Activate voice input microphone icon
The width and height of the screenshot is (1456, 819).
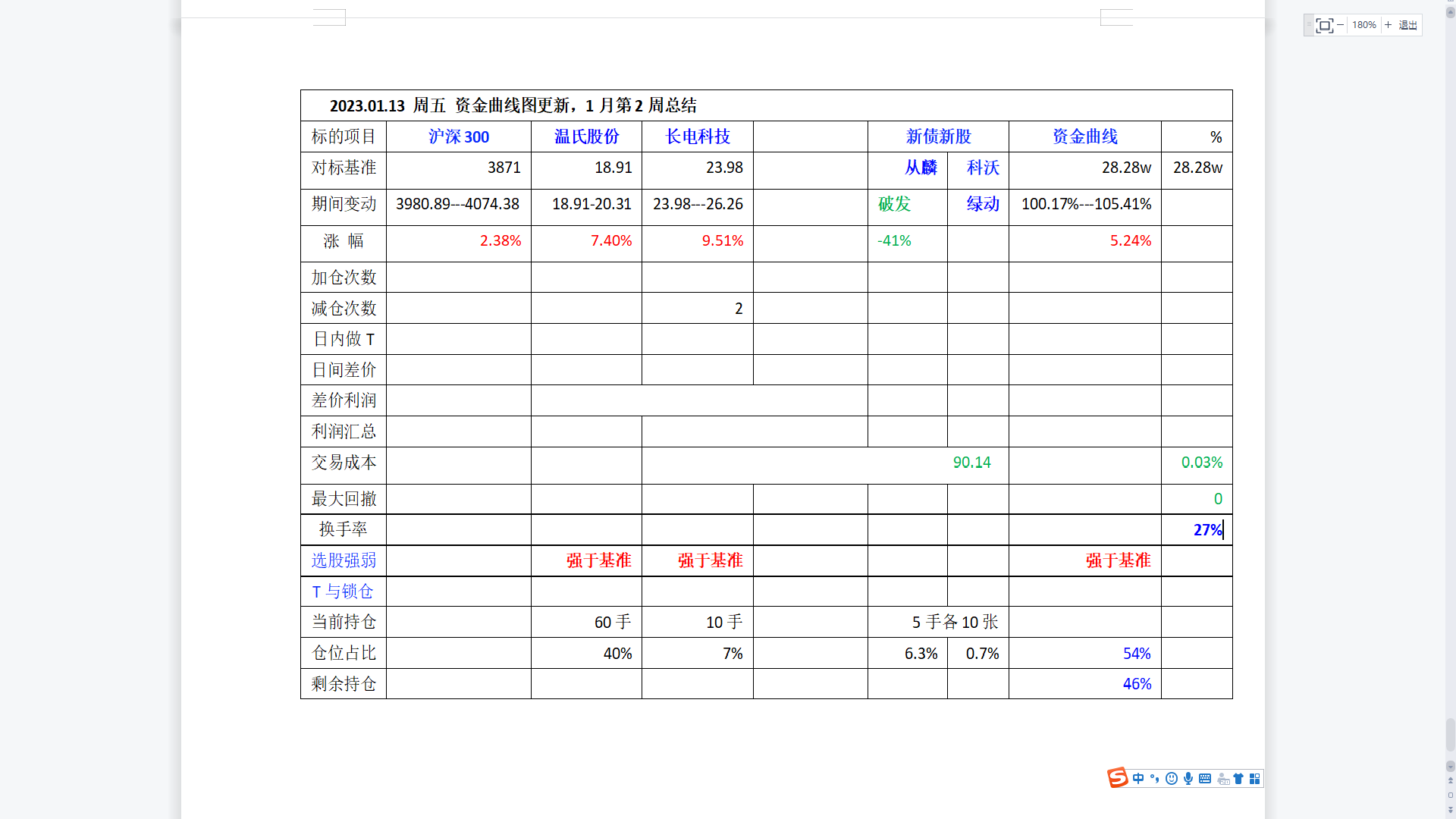(1188, 779)
